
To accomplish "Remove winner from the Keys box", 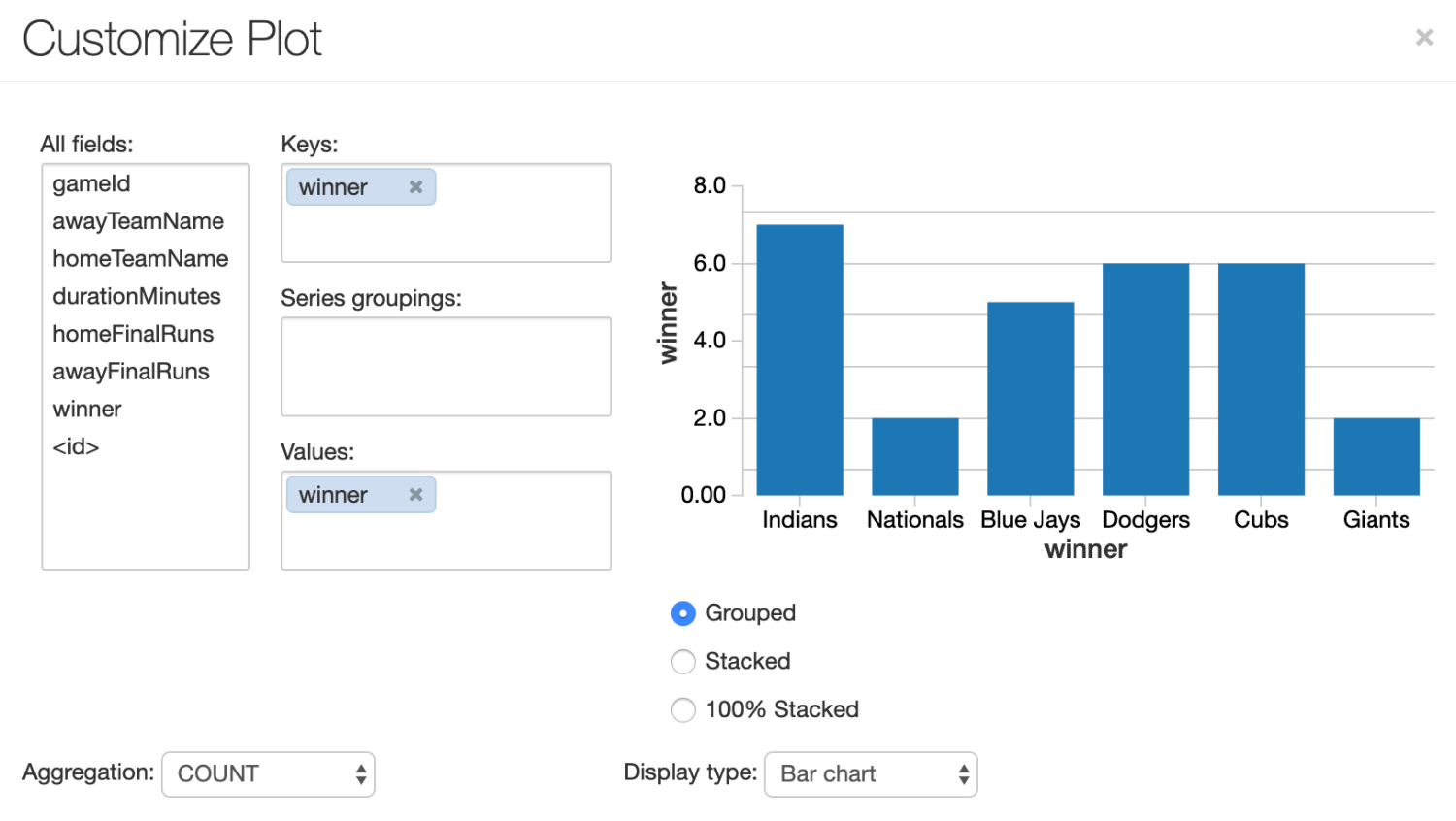I will 415,187.
